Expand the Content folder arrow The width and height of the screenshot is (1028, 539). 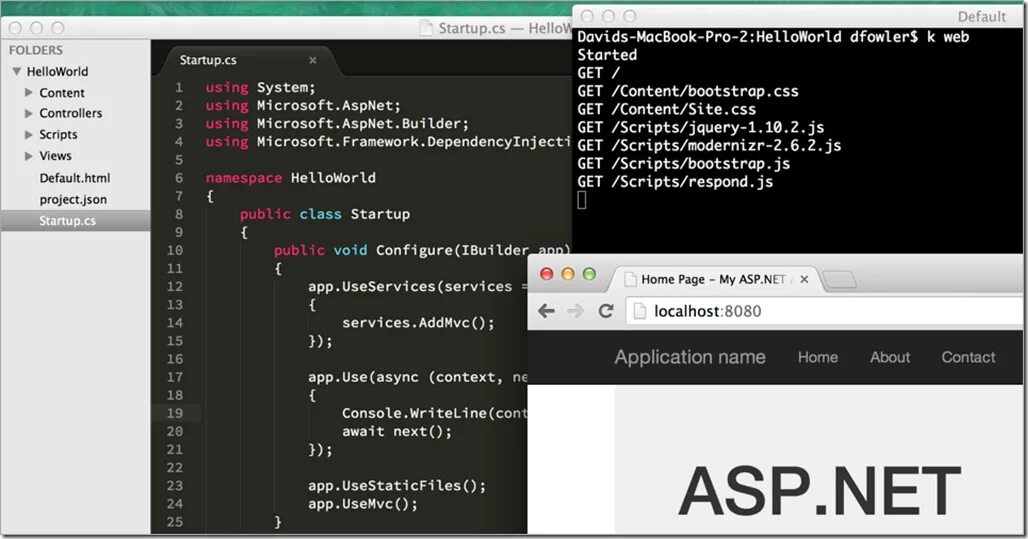[x=28, y=92]
